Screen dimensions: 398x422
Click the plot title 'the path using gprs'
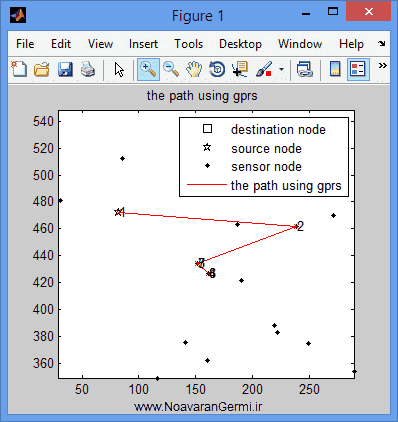pos(202,96)
